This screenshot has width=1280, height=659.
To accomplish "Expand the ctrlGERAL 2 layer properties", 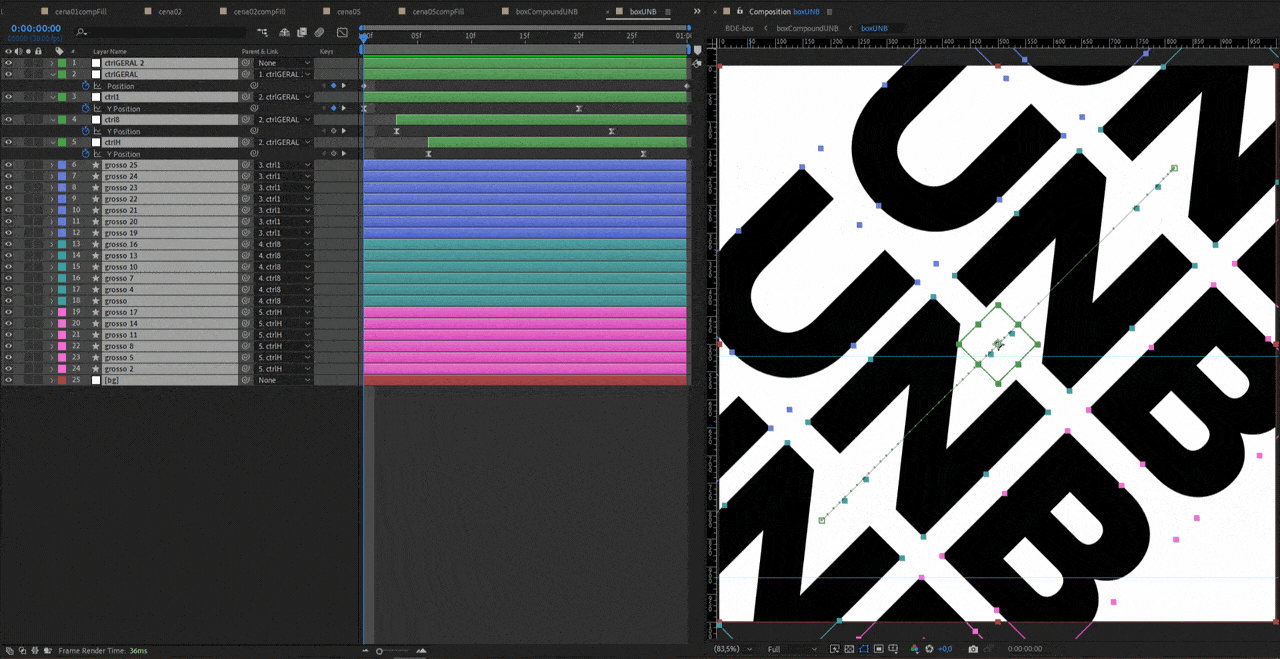I will click(x=52, y=63).
